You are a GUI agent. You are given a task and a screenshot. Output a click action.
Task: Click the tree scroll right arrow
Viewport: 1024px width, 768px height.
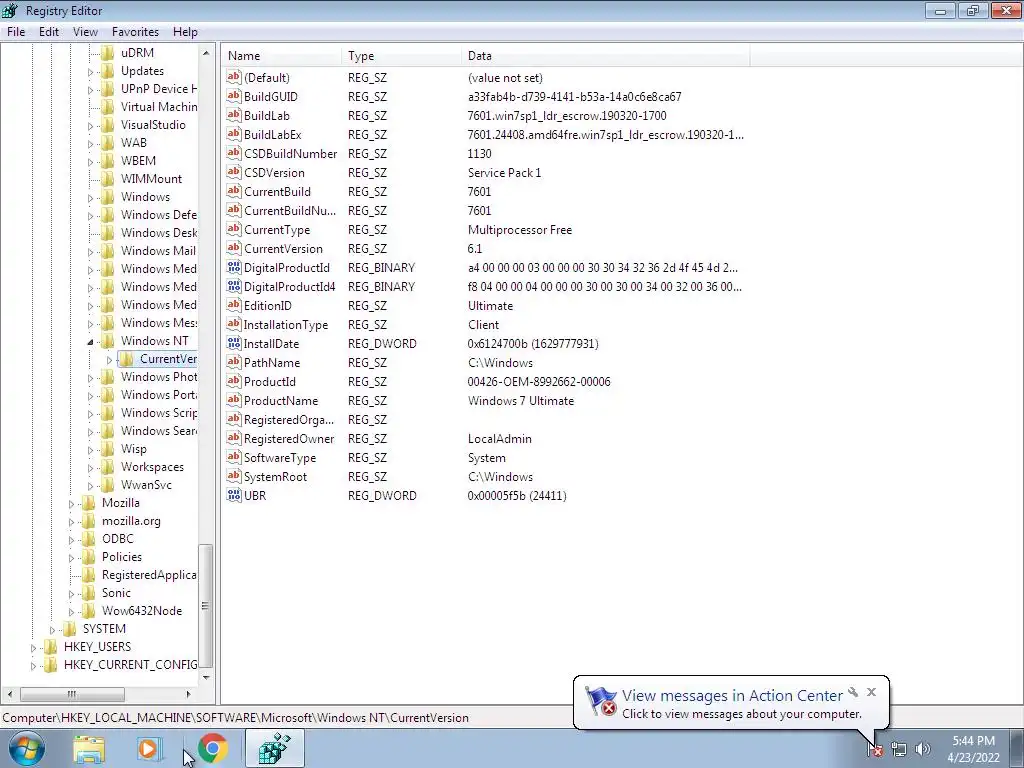coord(189,694)
